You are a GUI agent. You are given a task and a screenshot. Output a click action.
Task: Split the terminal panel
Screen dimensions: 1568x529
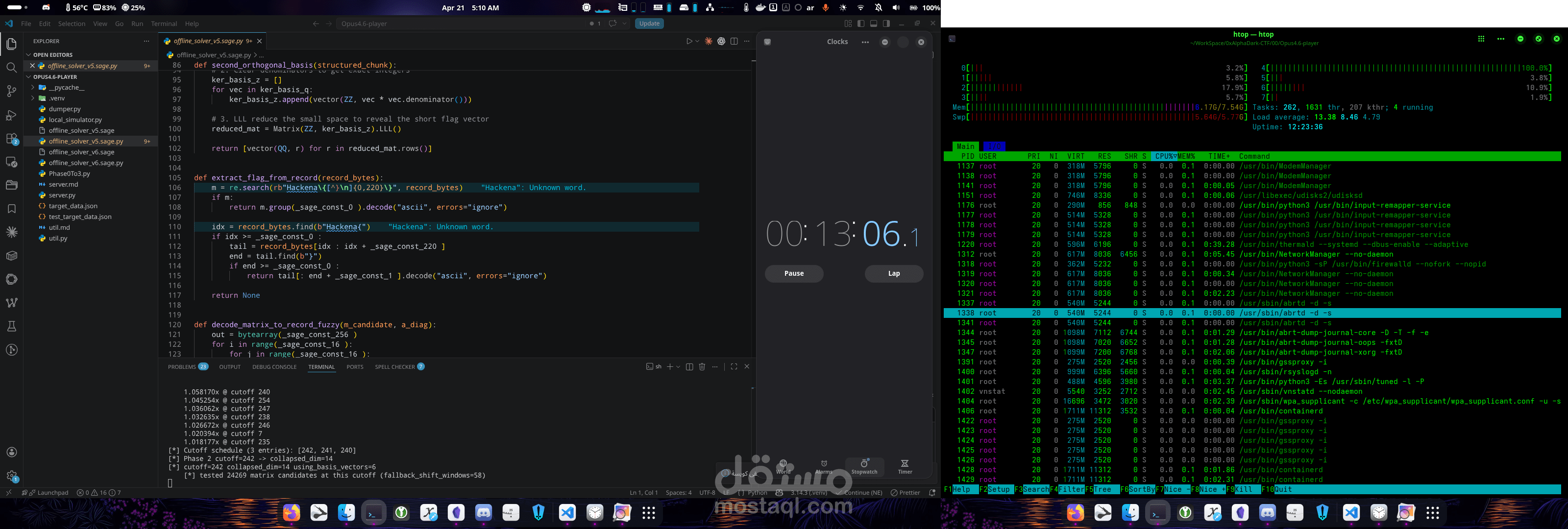[x=689, y=366]
